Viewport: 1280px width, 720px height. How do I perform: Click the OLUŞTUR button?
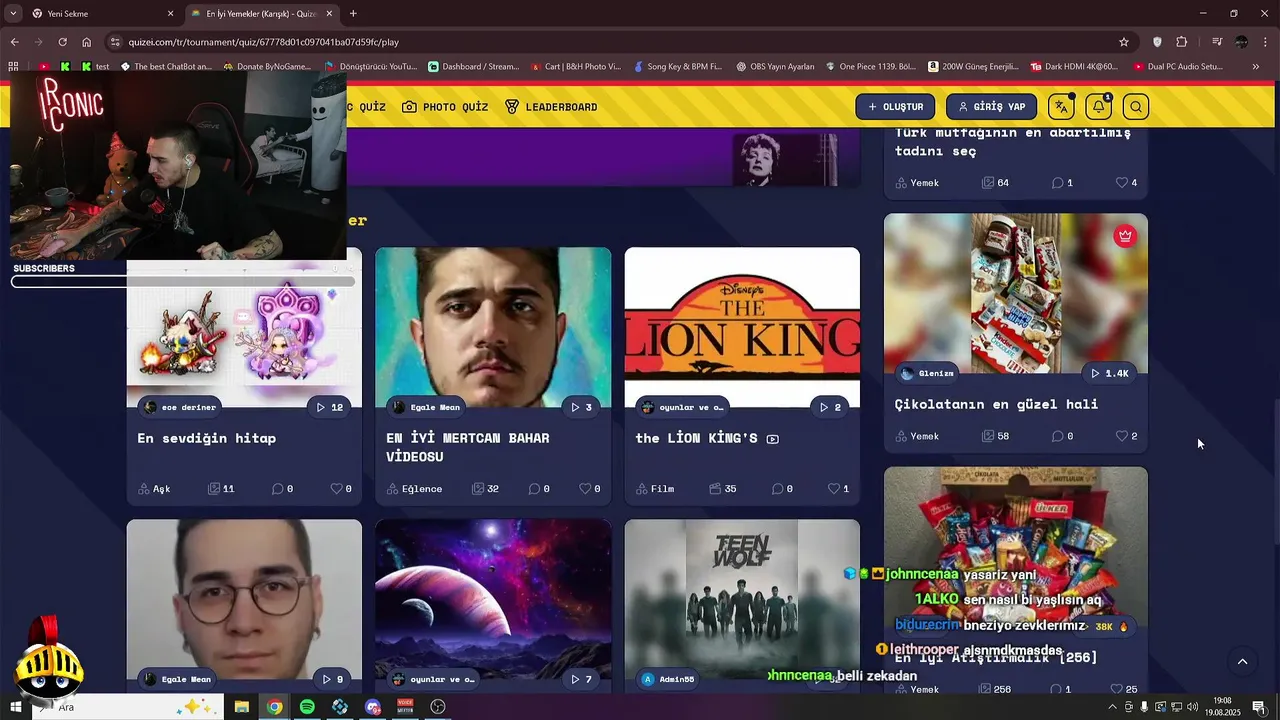pos(895,107)
